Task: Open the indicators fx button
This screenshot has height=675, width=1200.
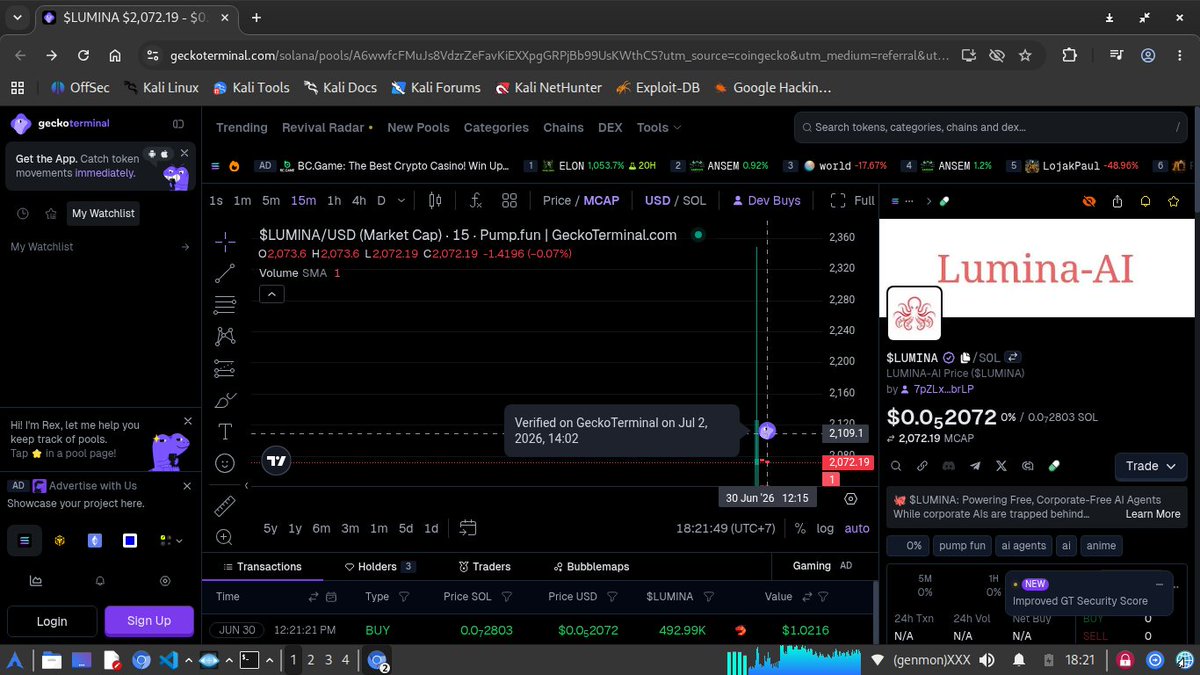Action: click(476, 200)
